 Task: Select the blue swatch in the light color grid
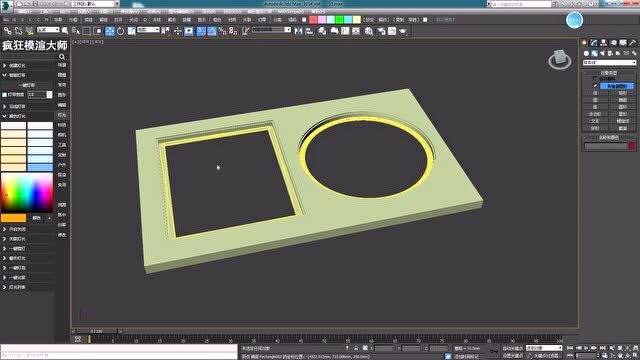[x=40, y=167]
